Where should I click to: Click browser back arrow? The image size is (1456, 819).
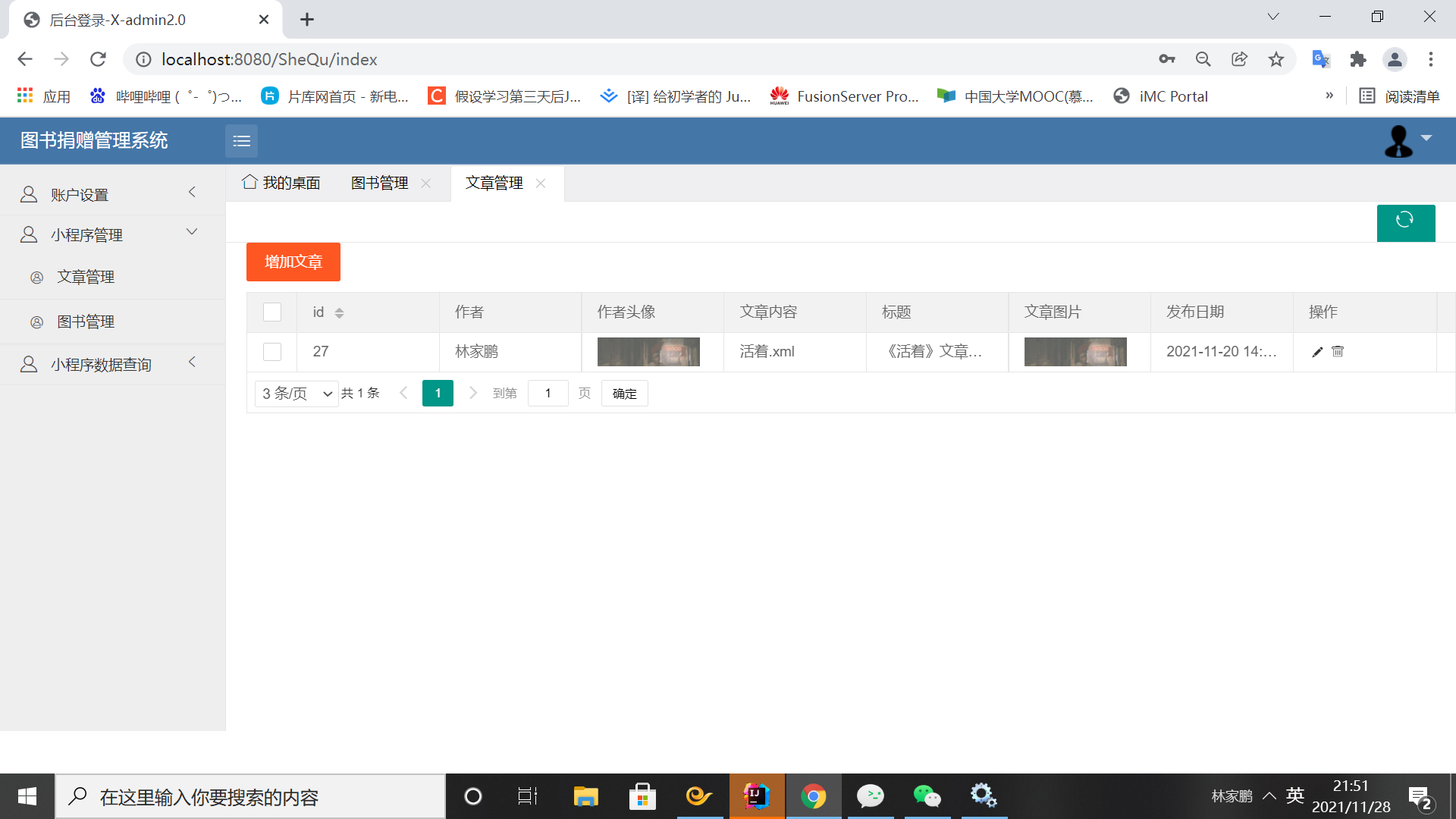click(x=25, y=59)
